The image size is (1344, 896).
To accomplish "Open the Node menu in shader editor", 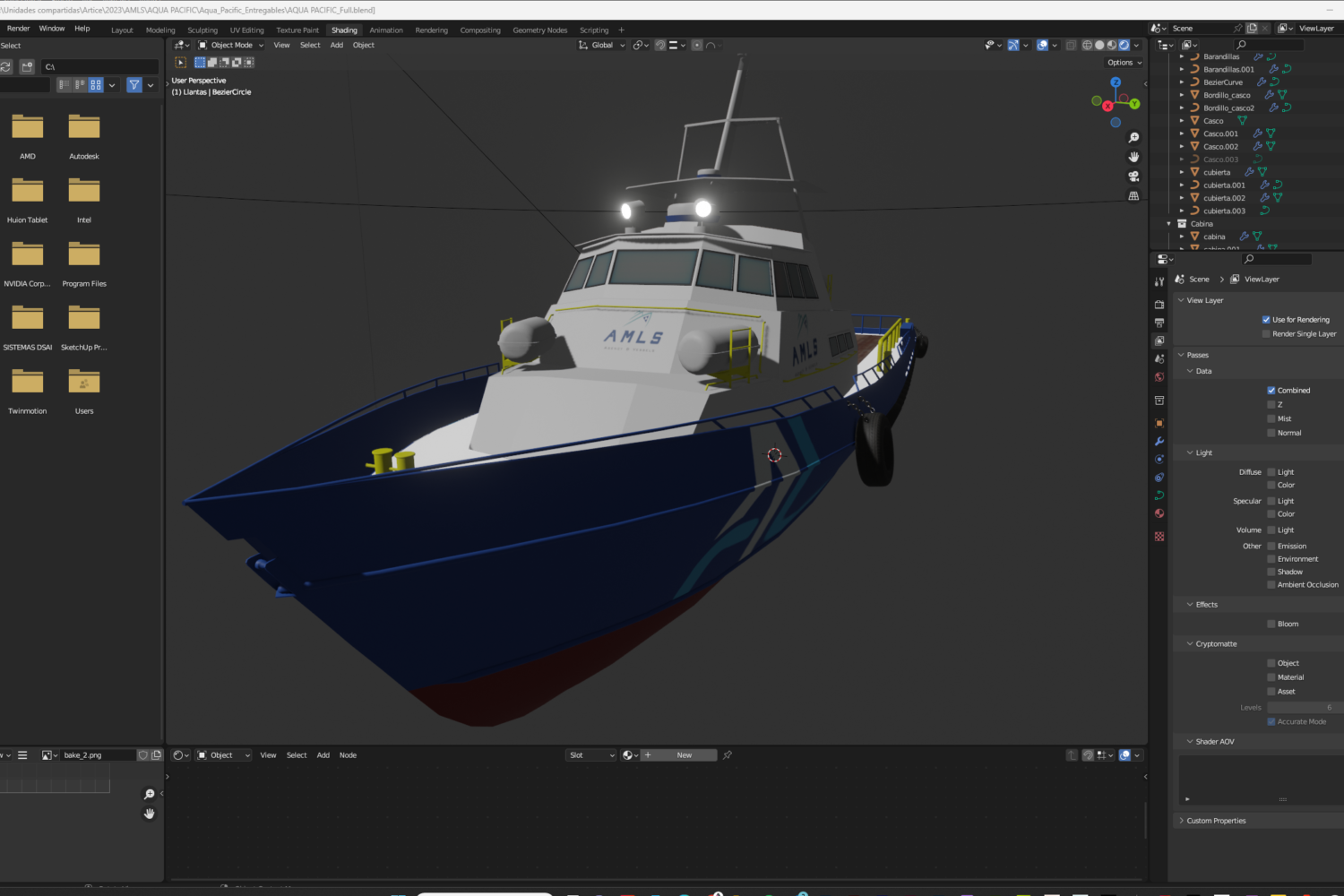I will click(348, 755).
